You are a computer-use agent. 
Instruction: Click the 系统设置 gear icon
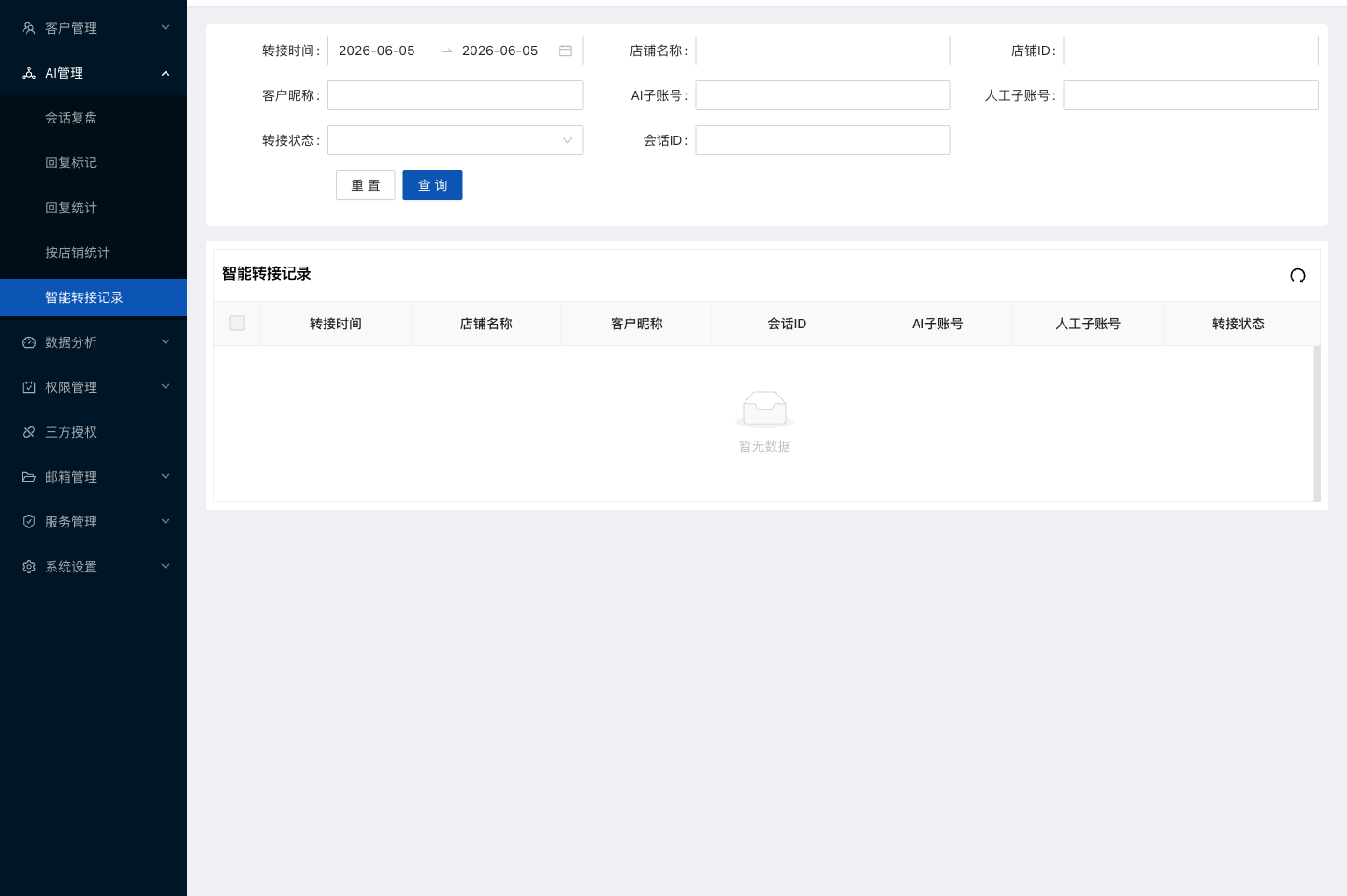tap(29, 567)
